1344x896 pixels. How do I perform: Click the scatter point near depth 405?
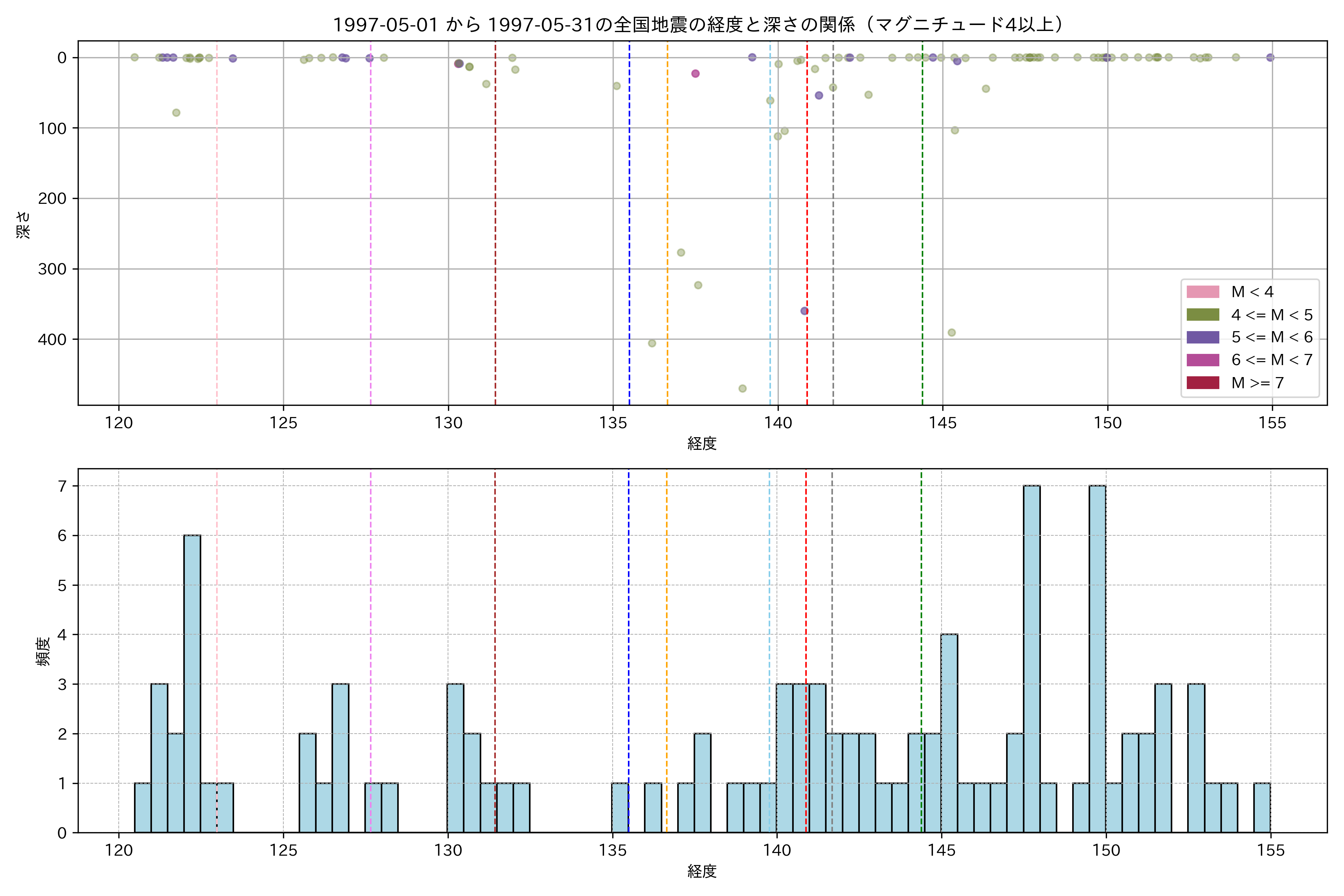651,343
